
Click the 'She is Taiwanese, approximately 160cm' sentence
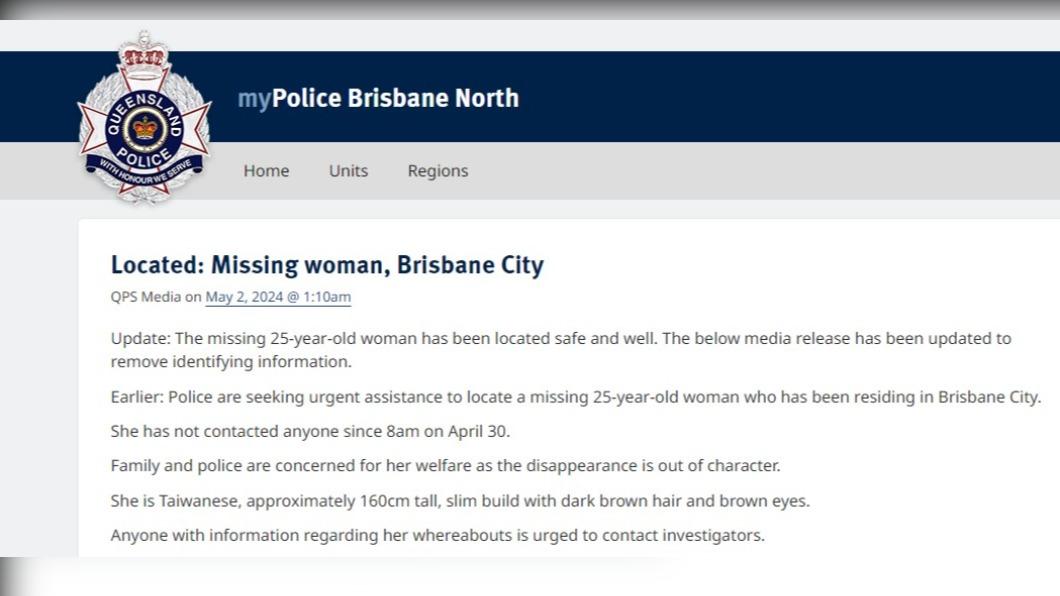point(460,501)
